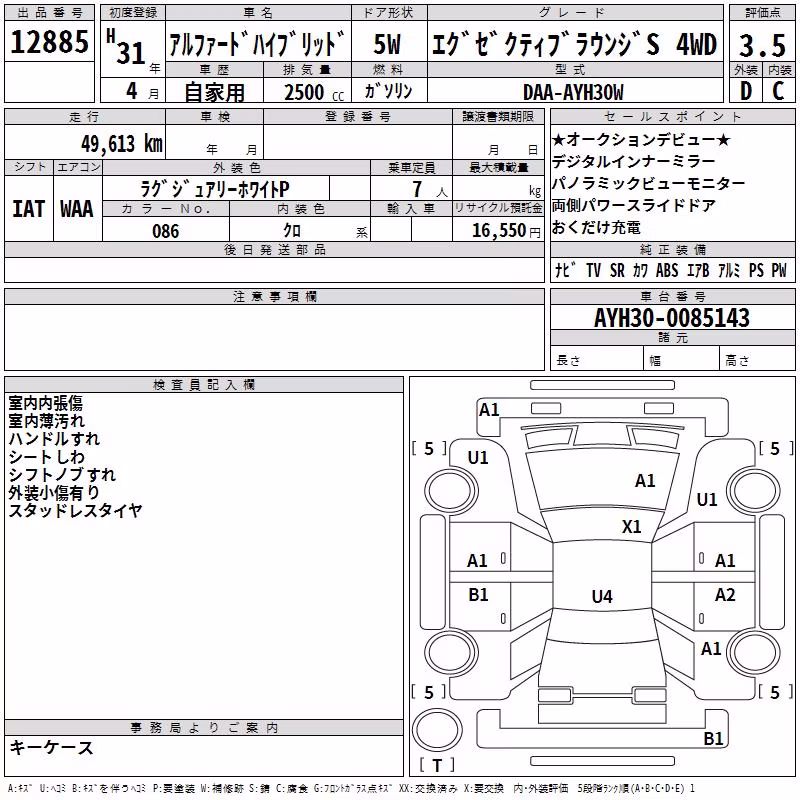Select the エアB airbag equipment code
Screen dimensions: 800x800
pos(698,270)
